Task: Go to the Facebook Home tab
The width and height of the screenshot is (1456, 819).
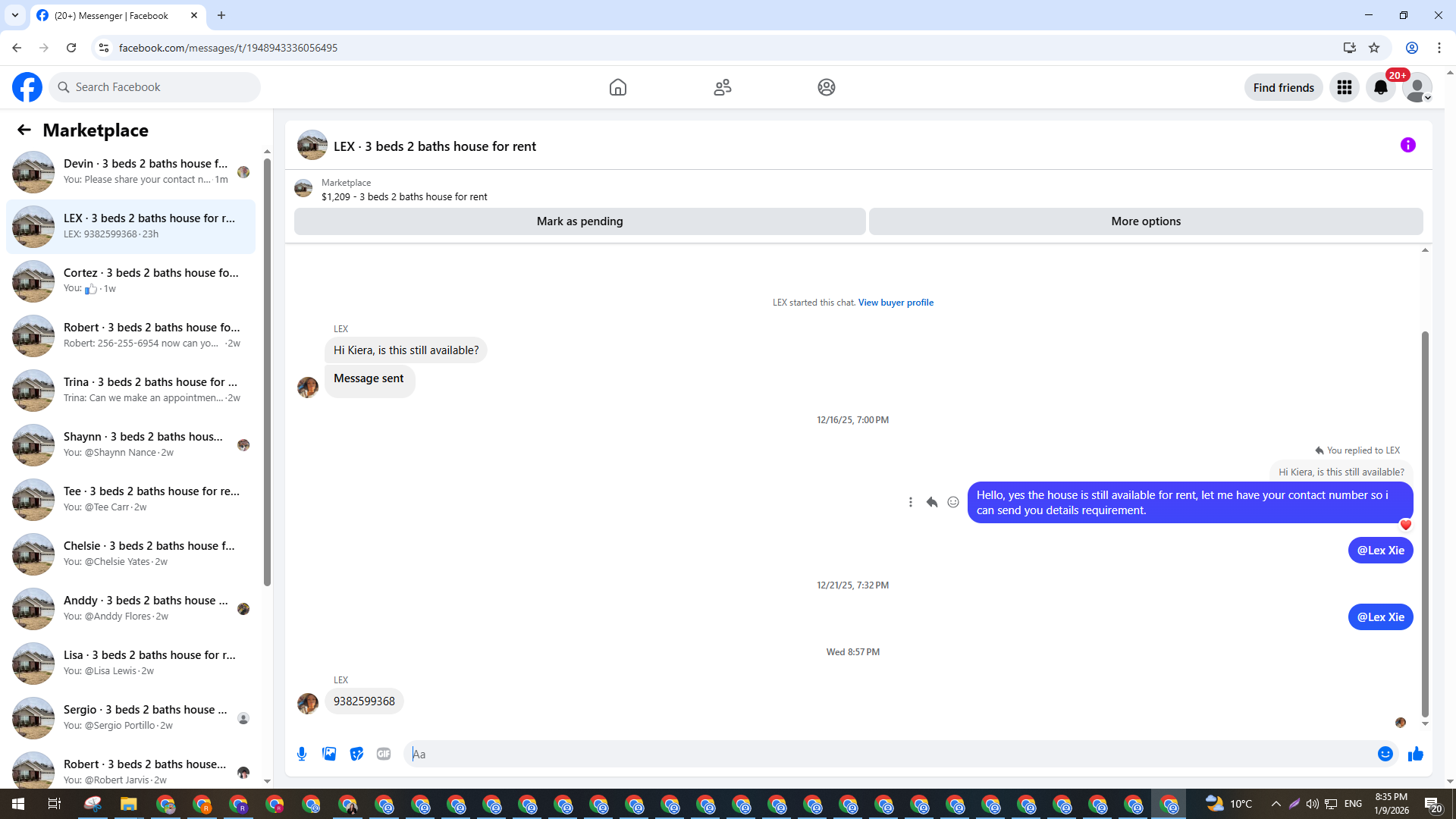Action: click(x=617, y=87)
